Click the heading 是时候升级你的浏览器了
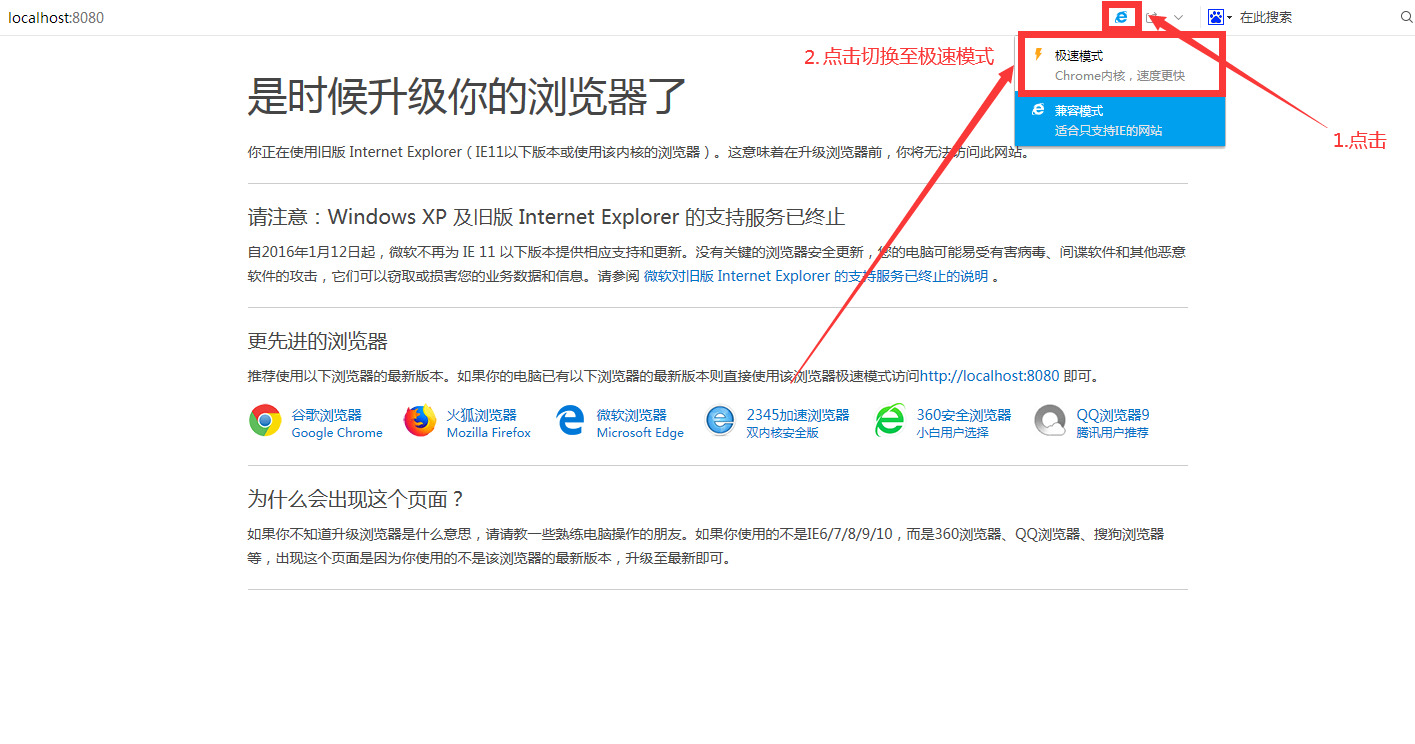This screenshot has width=1415, height=744. coord(467,96)
